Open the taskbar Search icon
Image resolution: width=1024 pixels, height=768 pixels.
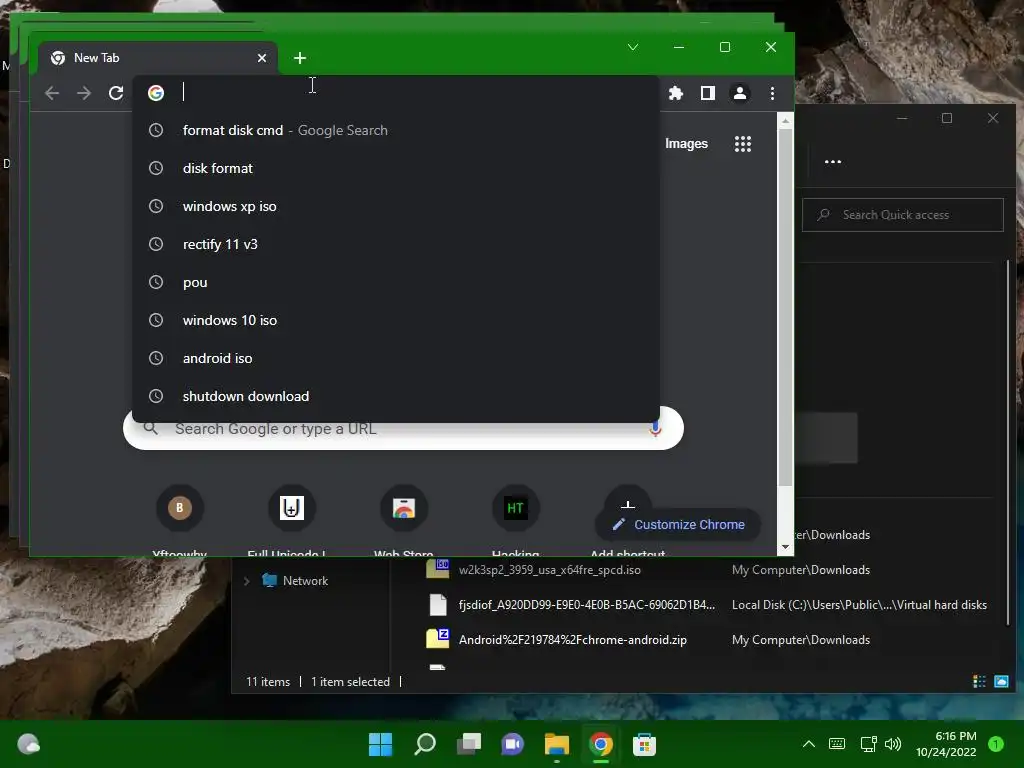click(x=424, y=744)
